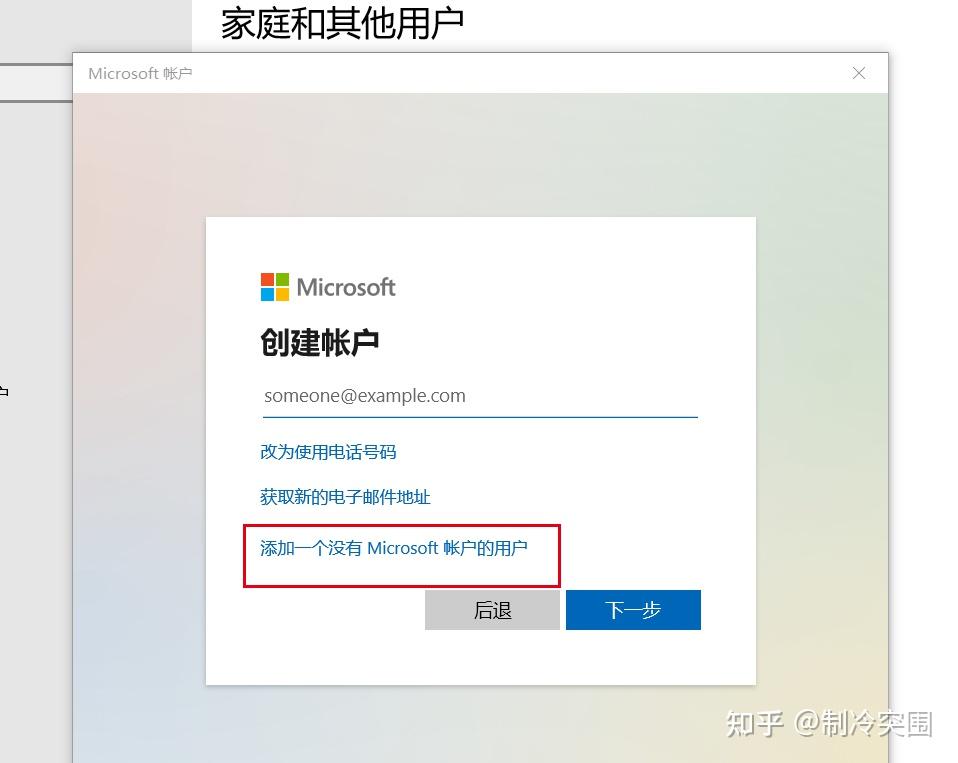958x763 pixels.
Task: Focus the someone@example.com email field
Action: [480, 396]
